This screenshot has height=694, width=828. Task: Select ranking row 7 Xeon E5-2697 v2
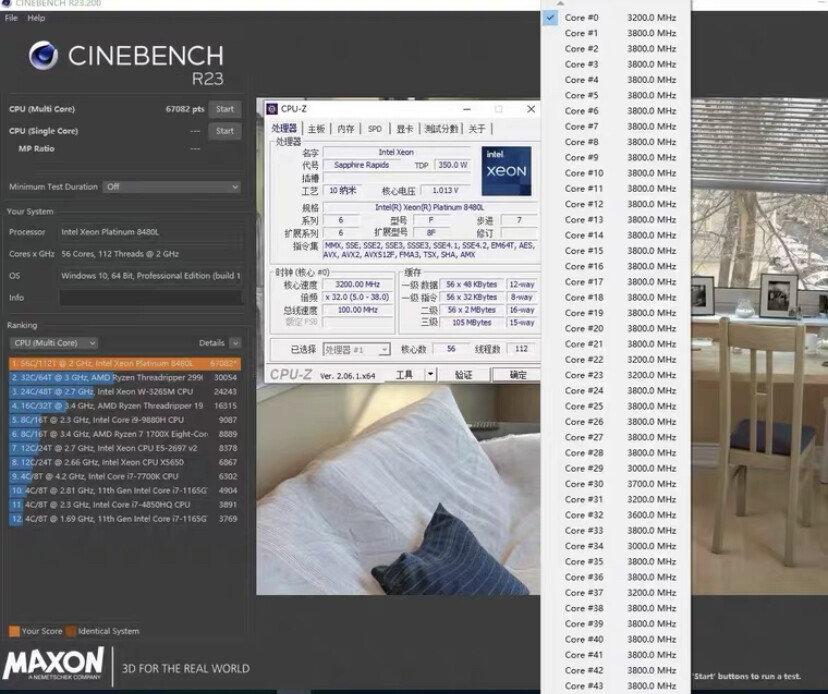tap(125, 448)
